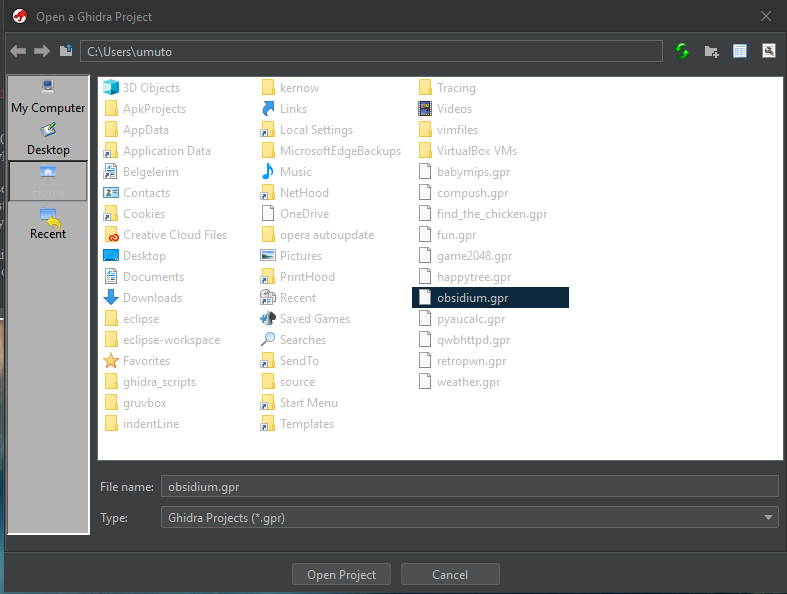This screenshot has width=787, height=594.
Task: Select babymips.gpr project file
Action: (x=465, y=172)
